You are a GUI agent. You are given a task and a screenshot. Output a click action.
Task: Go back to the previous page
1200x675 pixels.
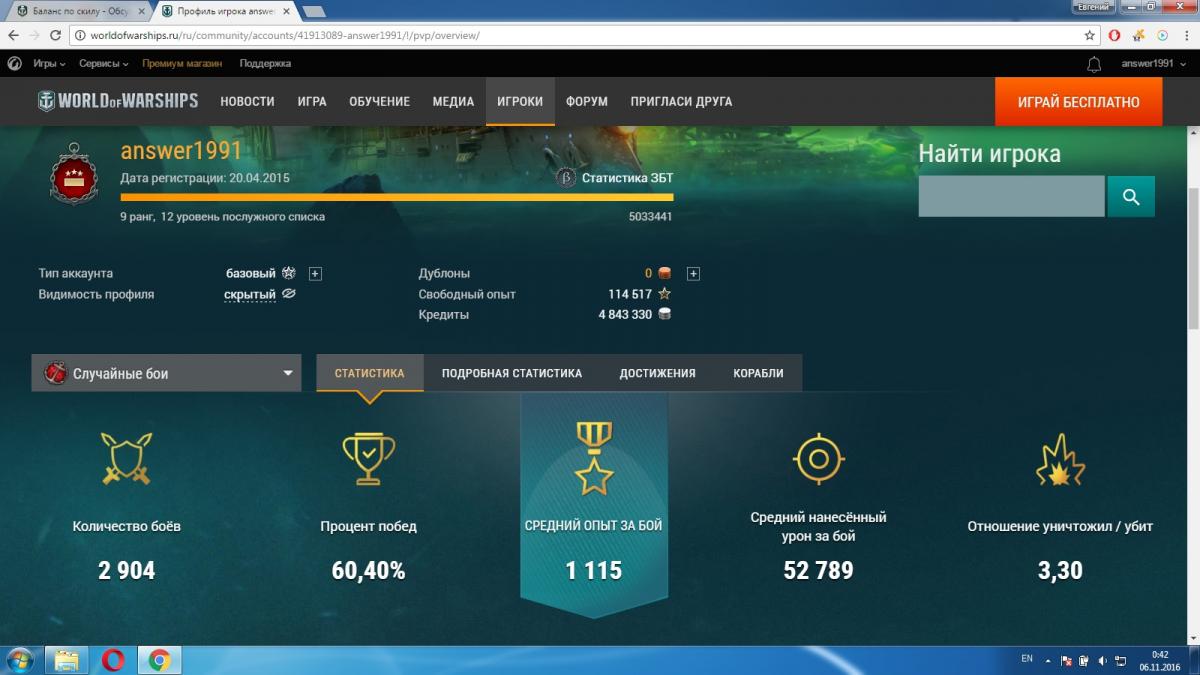(x=13, y=35)
